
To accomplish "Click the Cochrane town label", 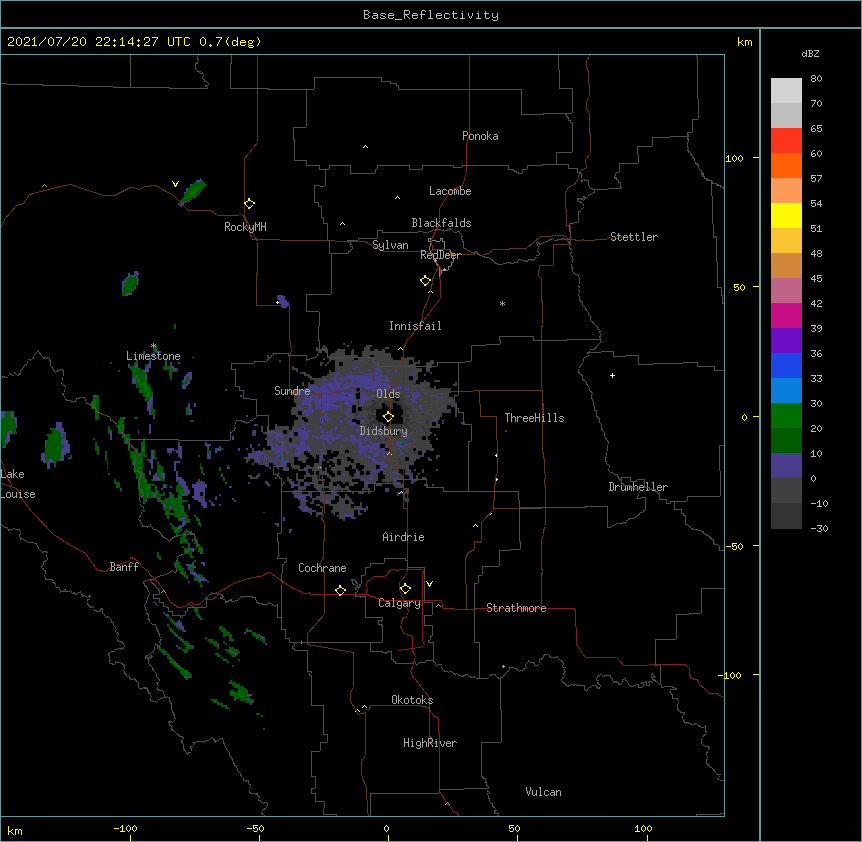I will 322,568.
